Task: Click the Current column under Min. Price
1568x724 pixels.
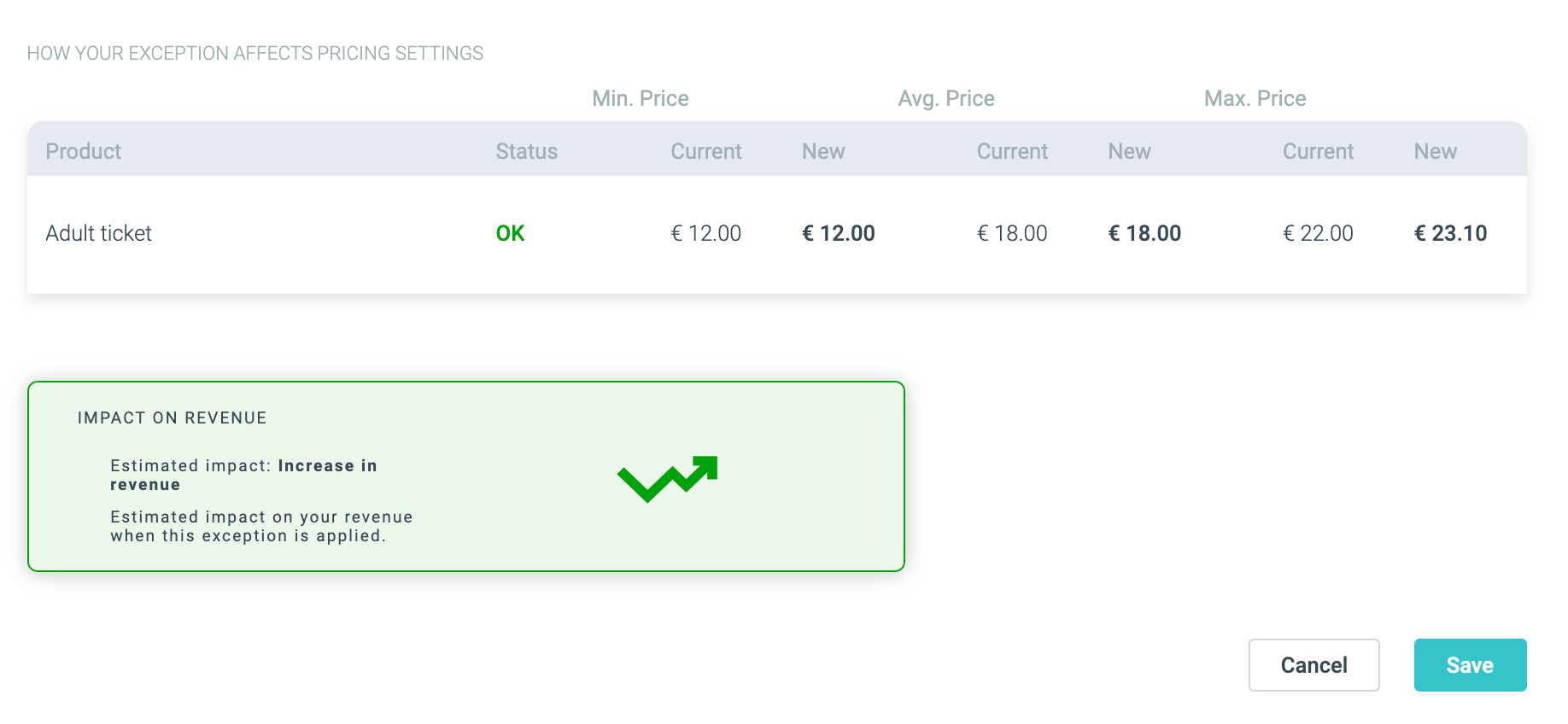Action: (x=706, y=151)
